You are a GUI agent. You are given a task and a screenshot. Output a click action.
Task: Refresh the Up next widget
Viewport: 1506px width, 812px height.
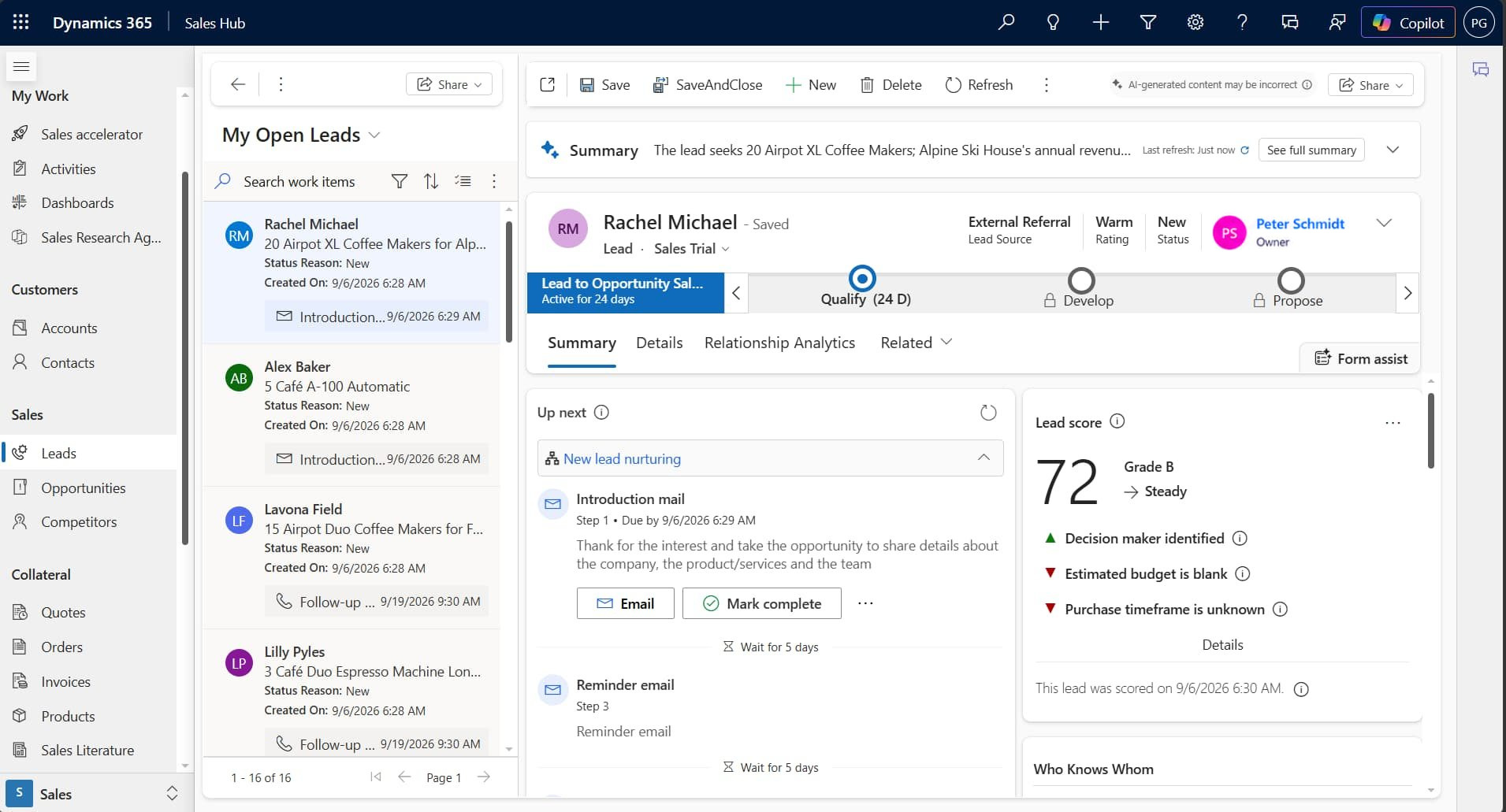coord(988,413)
